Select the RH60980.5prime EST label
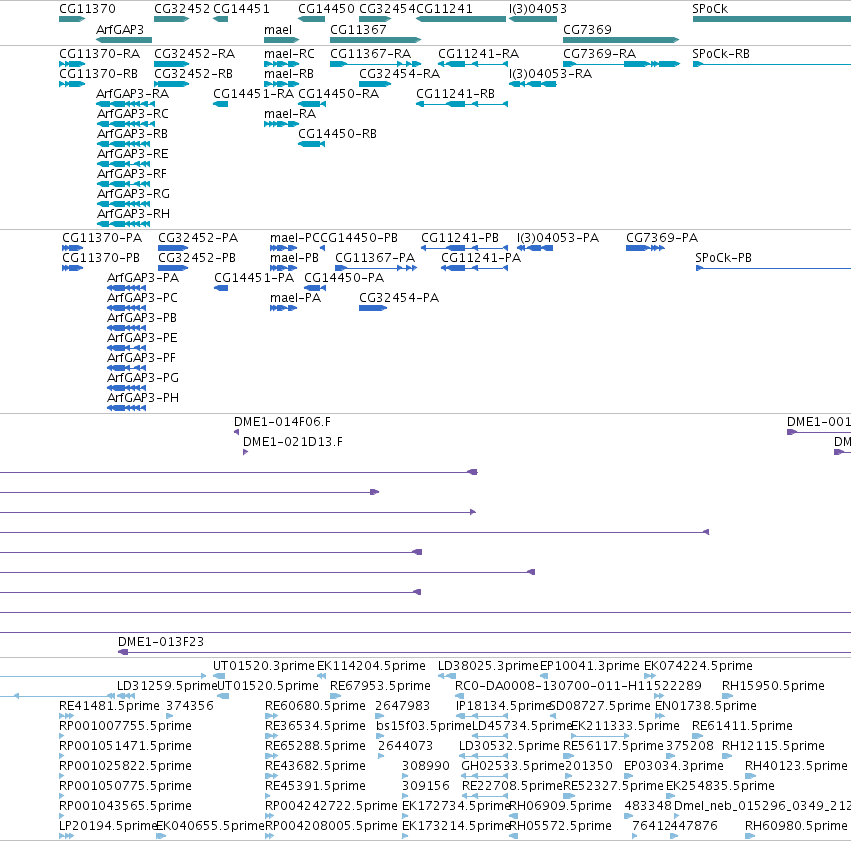The width and height of the screenshot is (851, 841). point(796,826)
